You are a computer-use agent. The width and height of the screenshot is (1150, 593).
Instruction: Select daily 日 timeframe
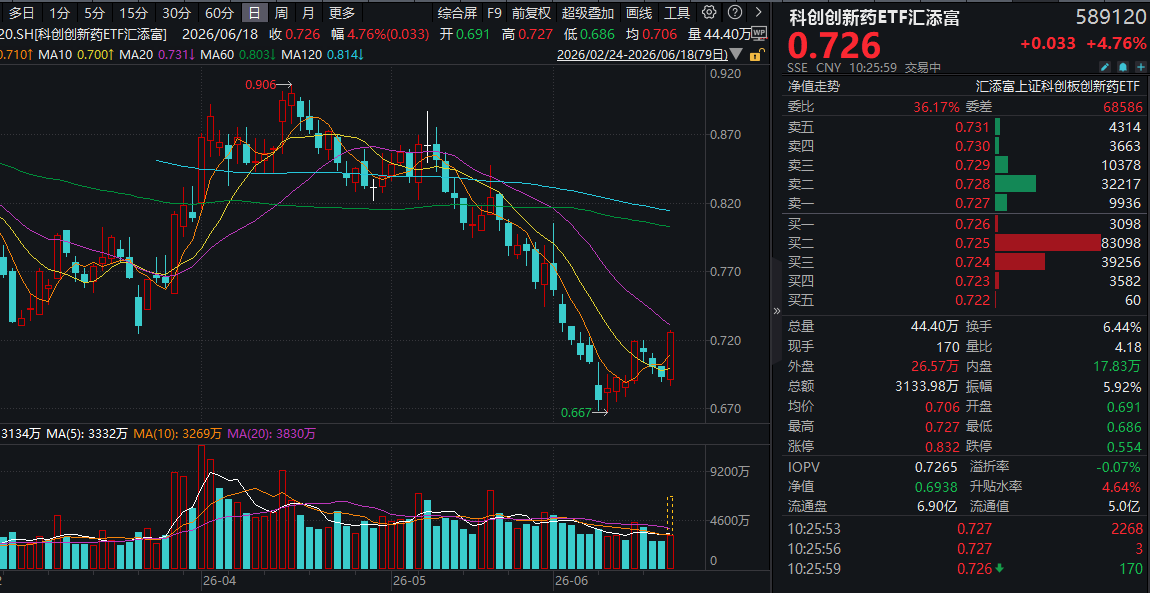pyautogui.click(x=254, y=12)
